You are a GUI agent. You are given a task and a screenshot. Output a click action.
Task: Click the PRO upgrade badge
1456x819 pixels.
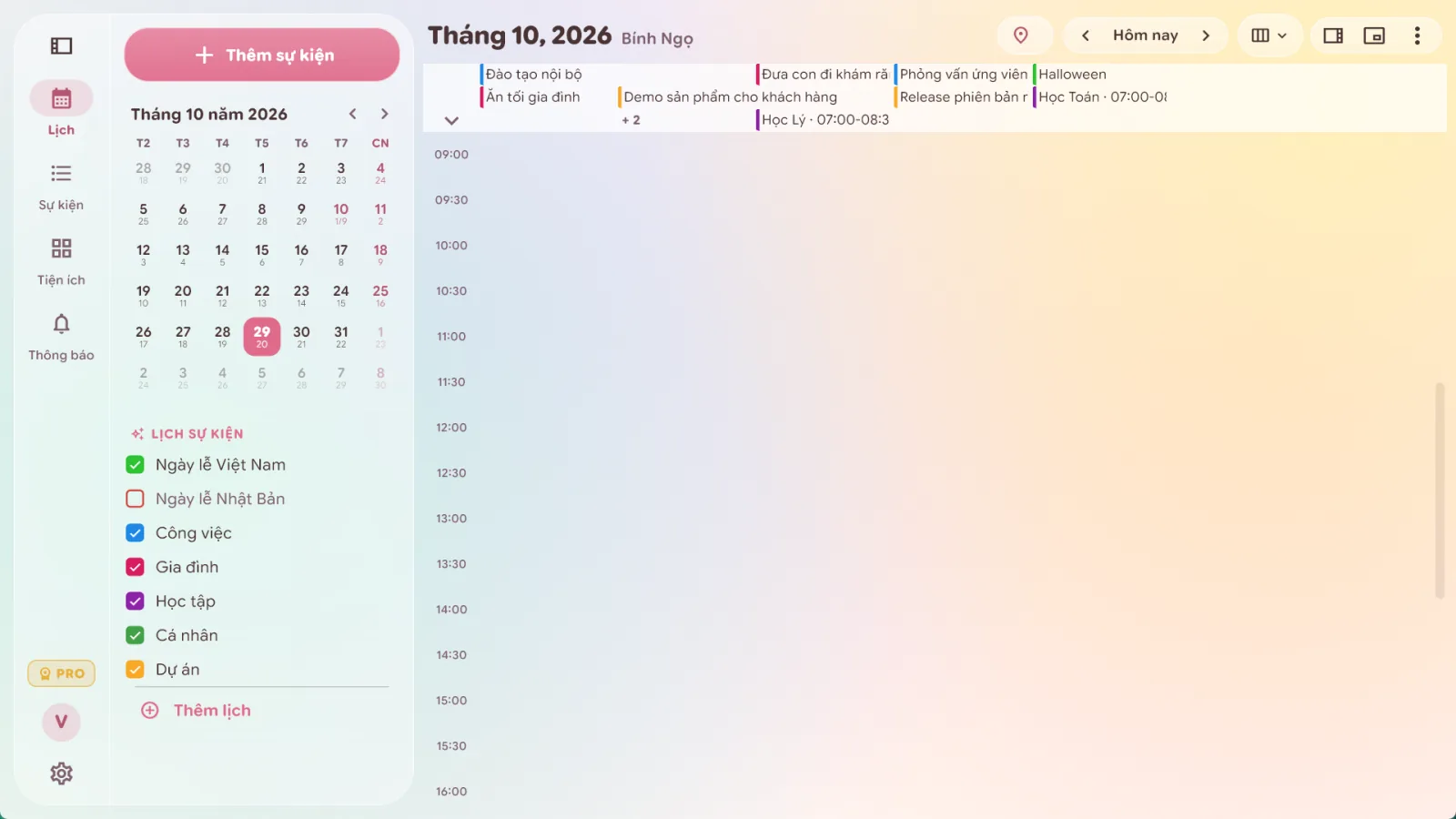pos(61,673)
